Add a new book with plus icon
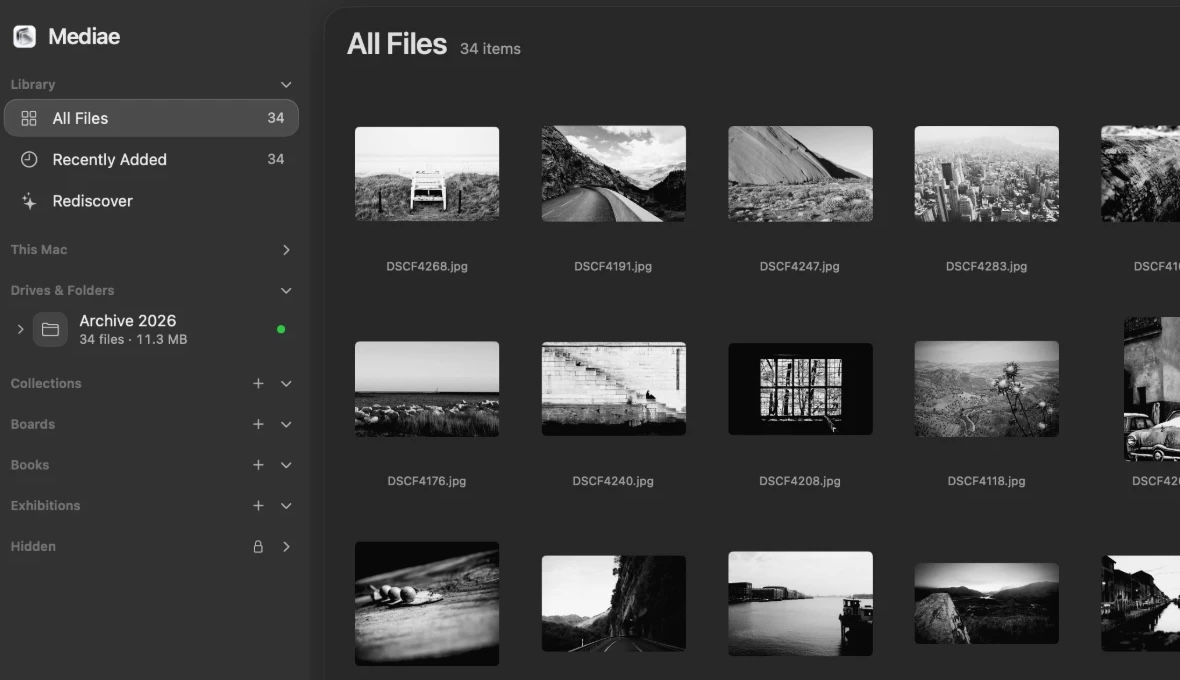This screenshot has height=680, width=1180. (258, 465)
